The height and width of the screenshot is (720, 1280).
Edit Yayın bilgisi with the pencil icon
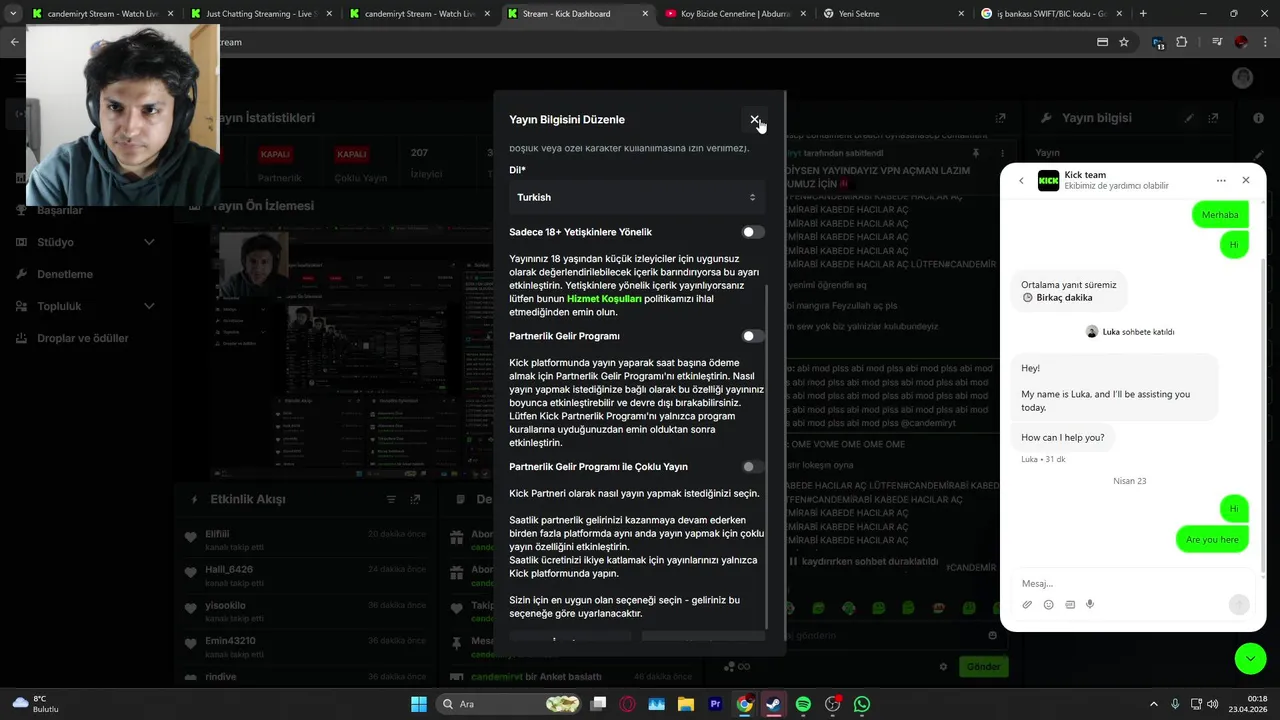1189,118
